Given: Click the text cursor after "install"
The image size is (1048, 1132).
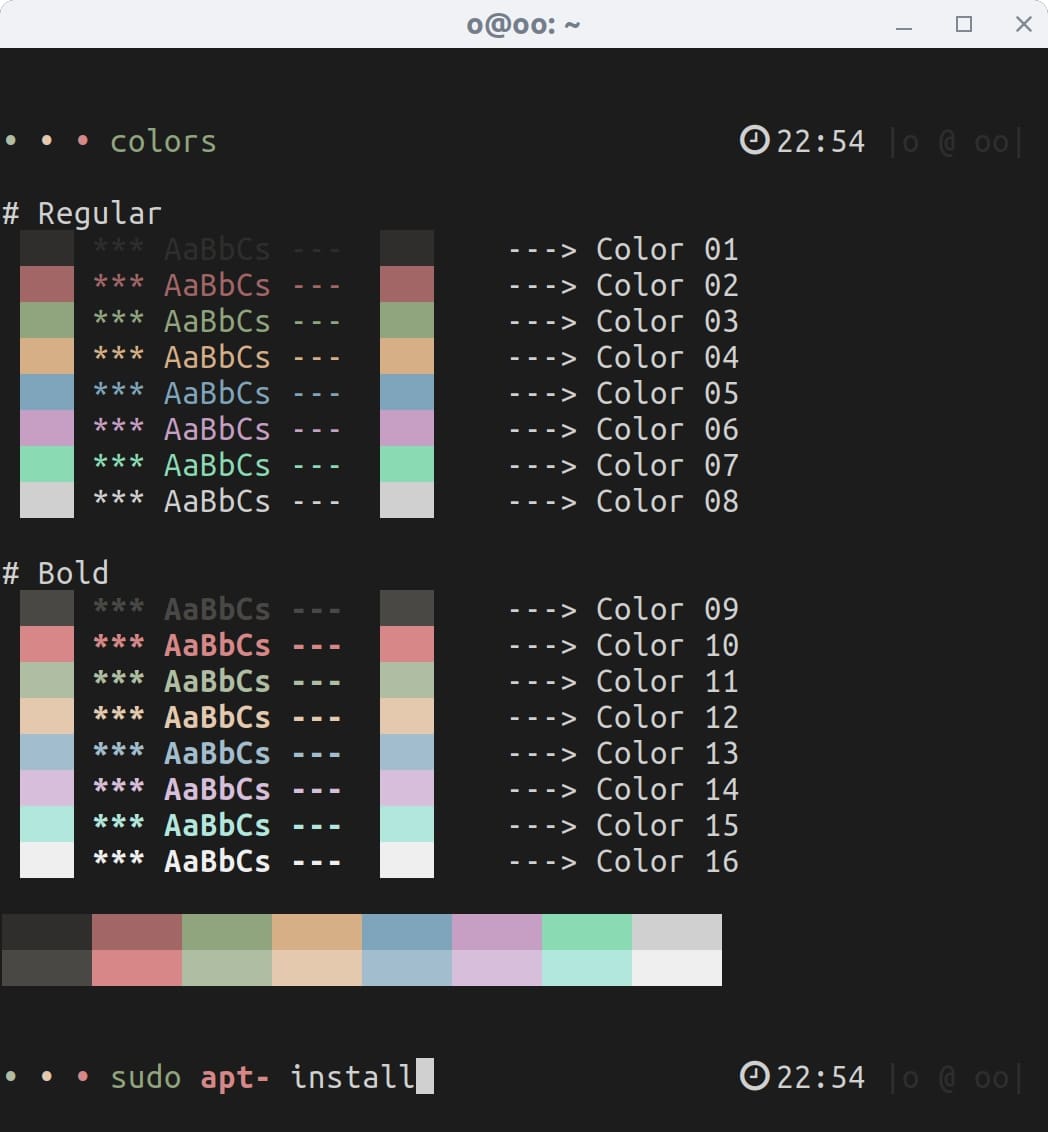Looking at the screenshot, I should pos(425,1077).
